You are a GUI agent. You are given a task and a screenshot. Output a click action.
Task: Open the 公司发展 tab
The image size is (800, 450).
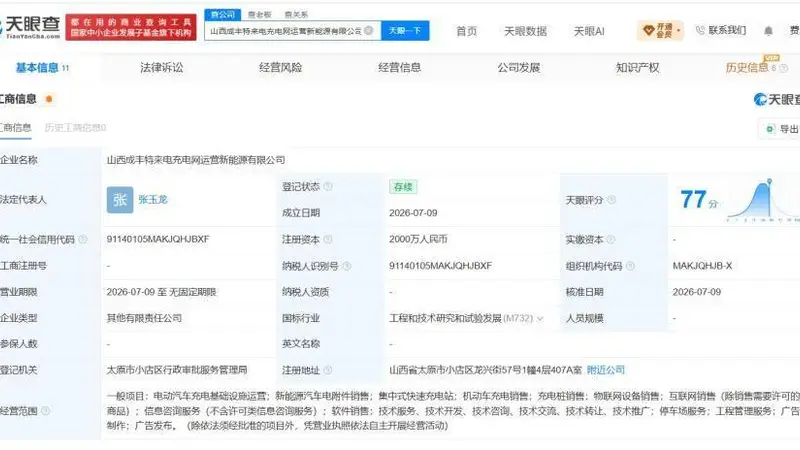pyautogui.click(x=518, y=67)
